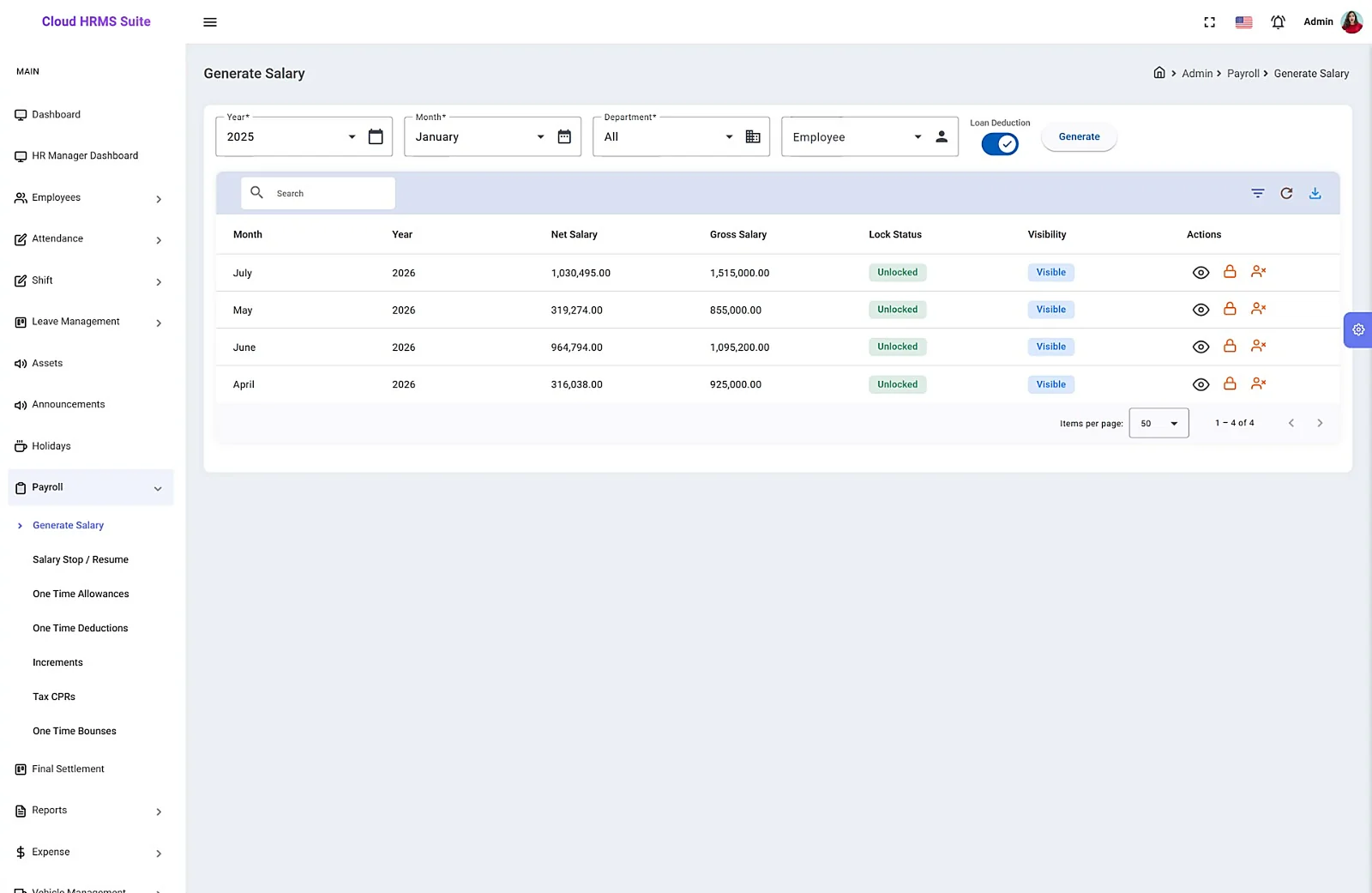Go to previous table page
Viewport: 1372px width, 893px height.
(x=1291, y=423)
